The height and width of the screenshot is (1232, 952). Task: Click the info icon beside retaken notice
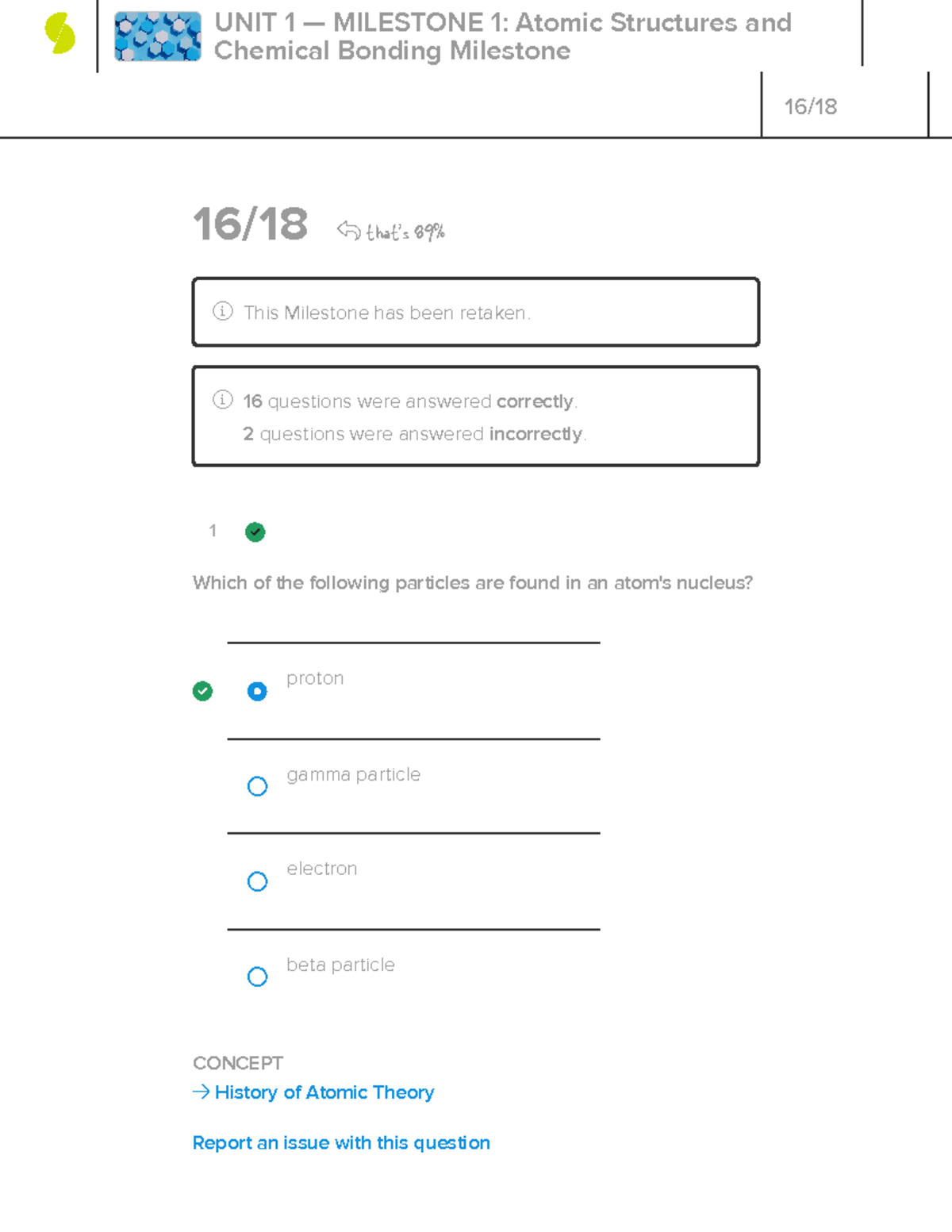223,312
